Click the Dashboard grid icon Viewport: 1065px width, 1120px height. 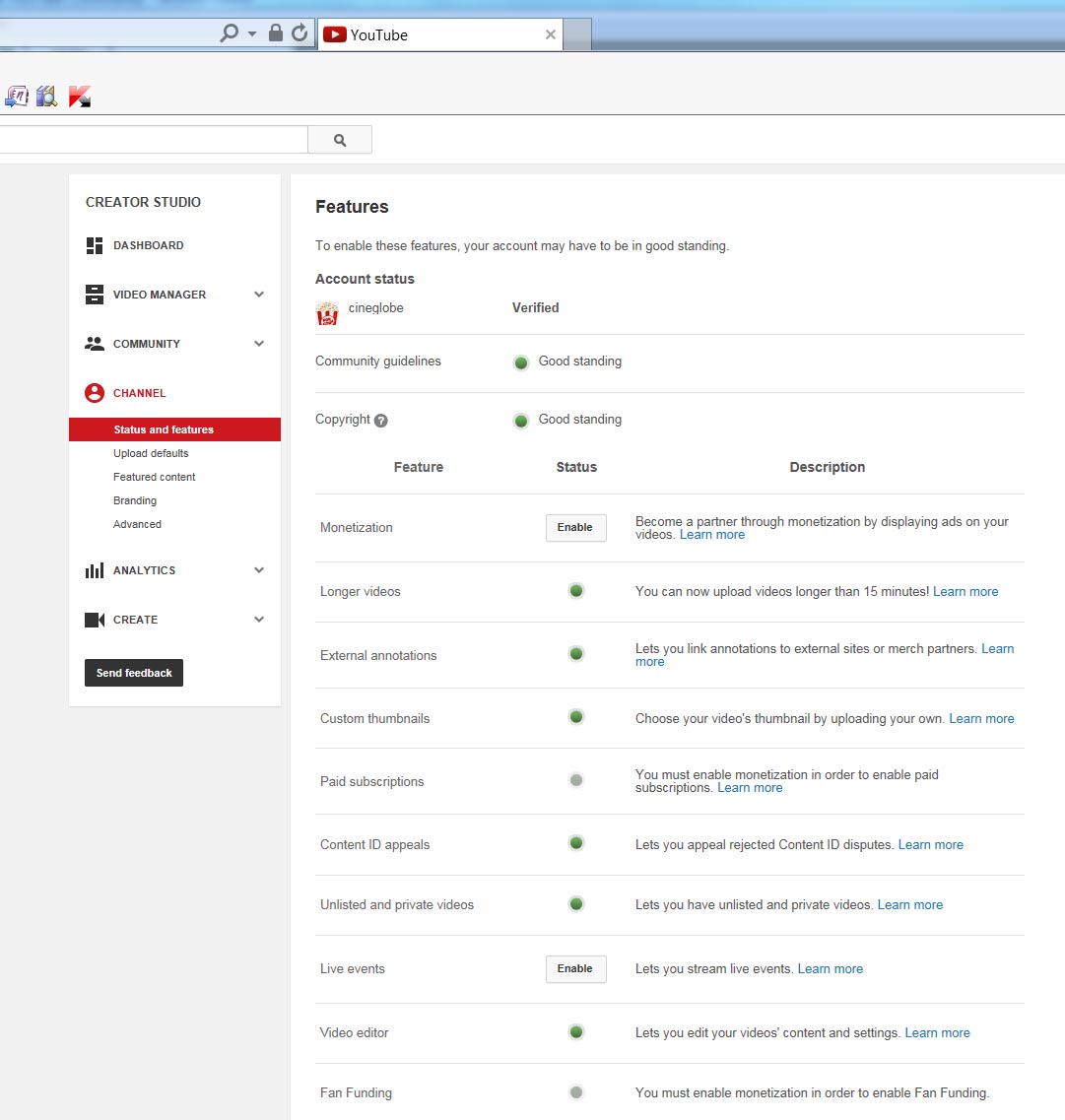point(95,245)
